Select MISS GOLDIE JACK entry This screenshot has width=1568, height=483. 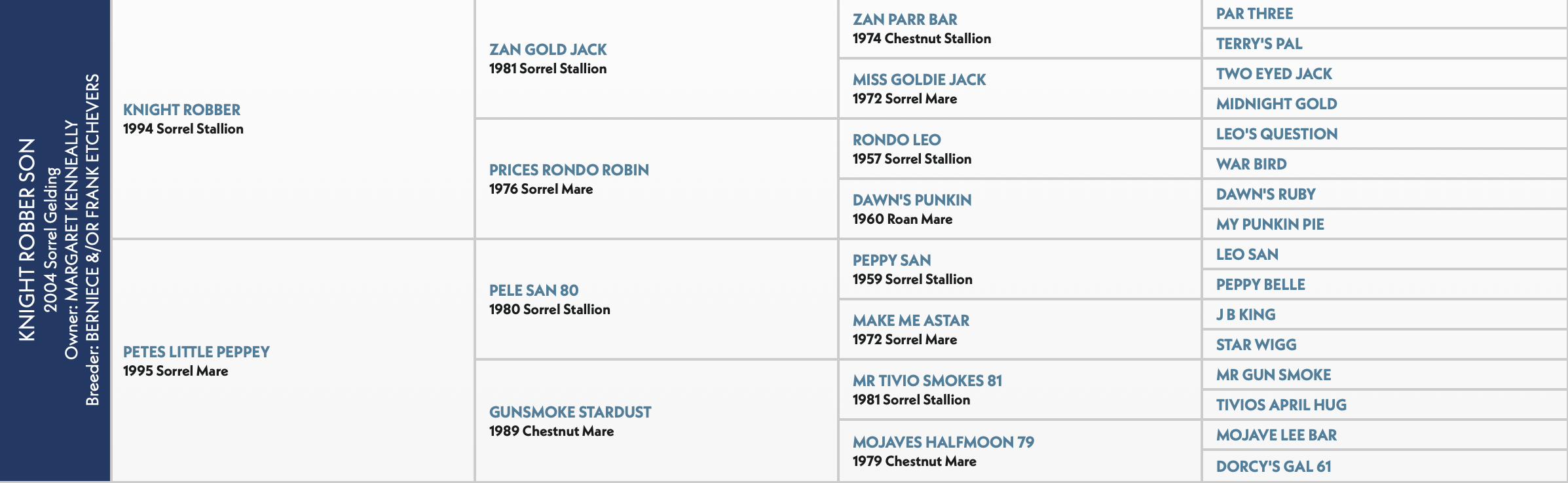tap(919, 80)
